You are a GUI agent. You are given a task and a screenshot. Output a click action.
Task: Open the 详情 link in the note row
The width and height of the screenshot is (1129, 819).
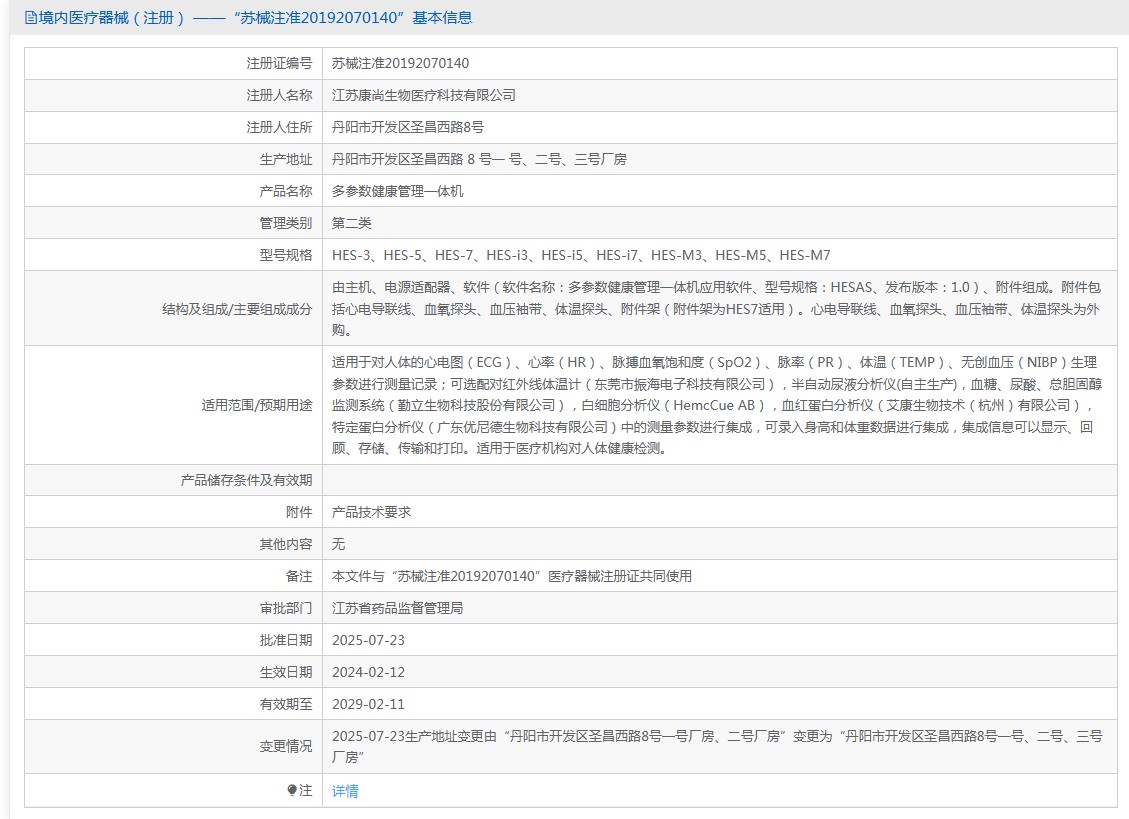[x=345, y=791]
